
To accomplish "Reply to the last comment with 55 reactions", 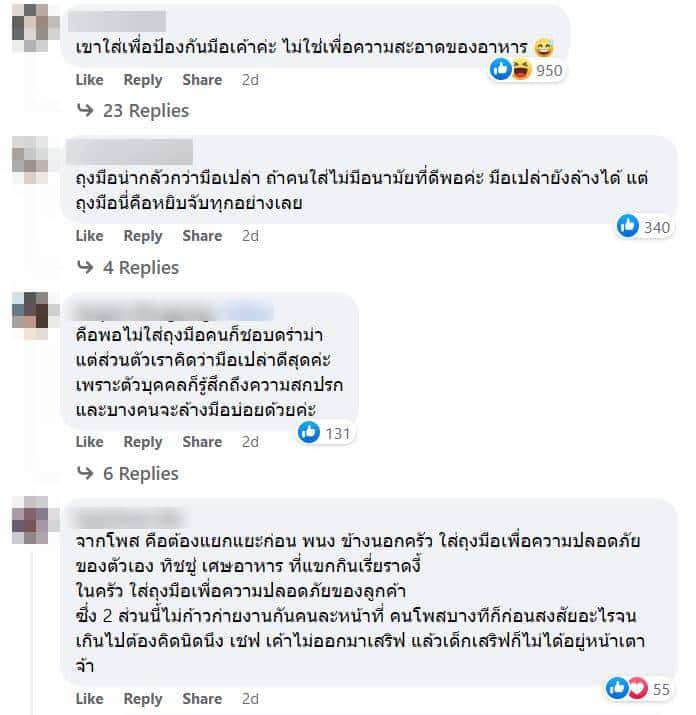I will 143,699.
